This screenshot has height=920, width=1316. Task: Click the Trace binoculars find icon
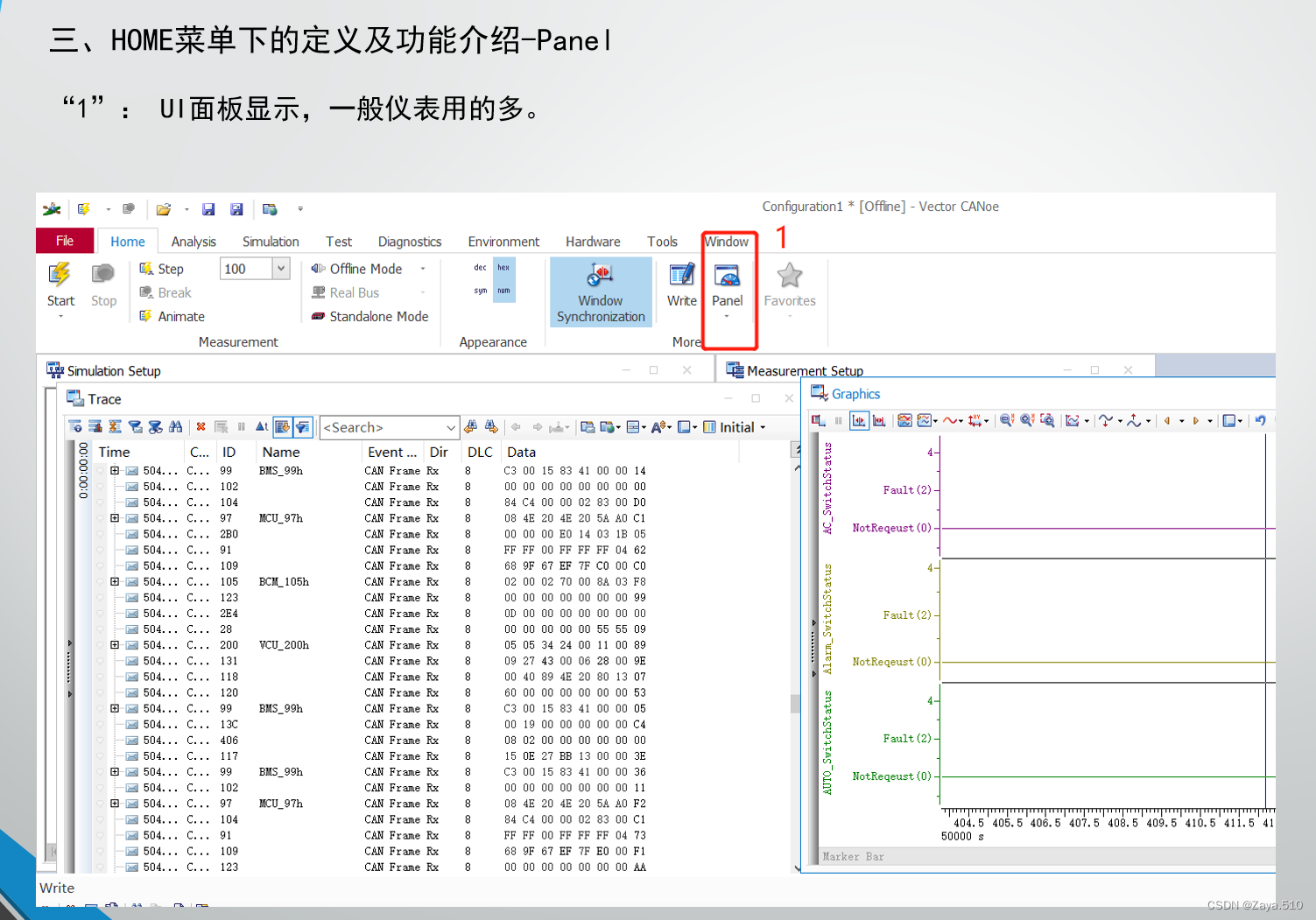click(x=176, y=426)
